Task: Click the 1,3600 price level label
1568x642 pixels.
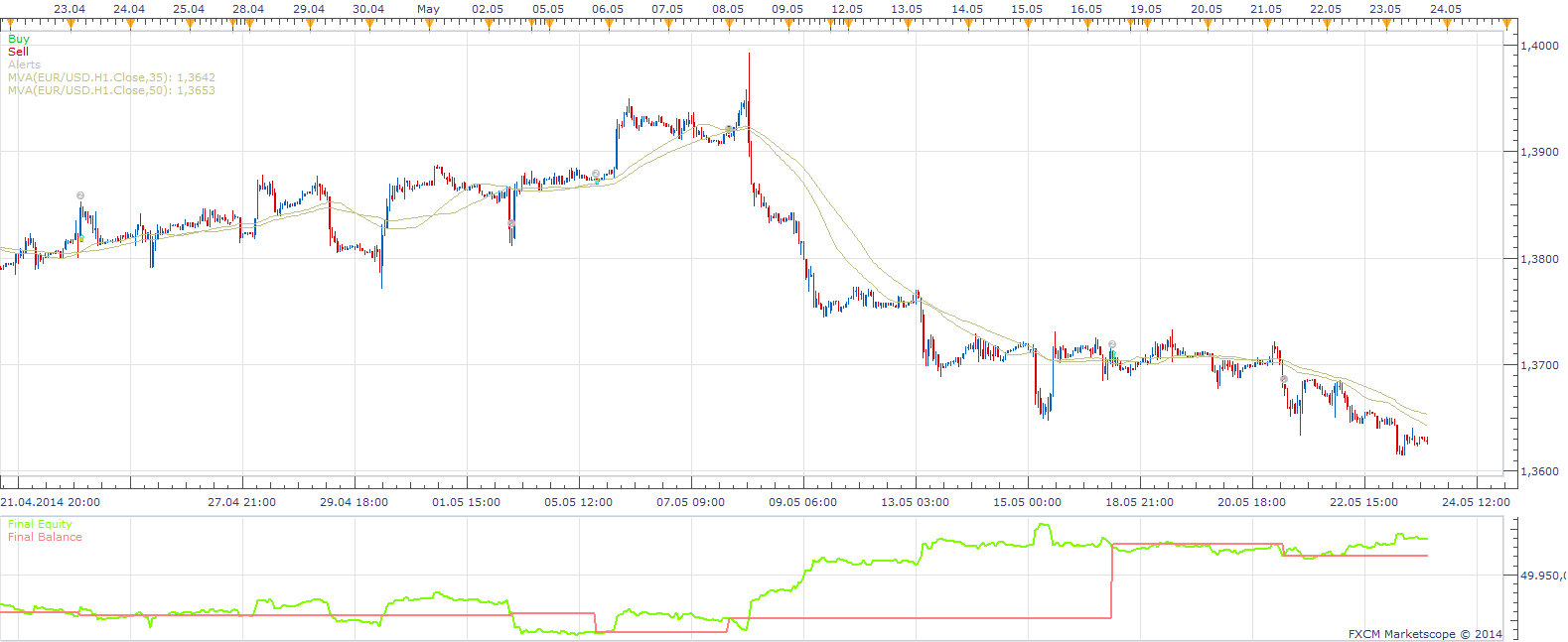Action: click(x=1540, y=471)
